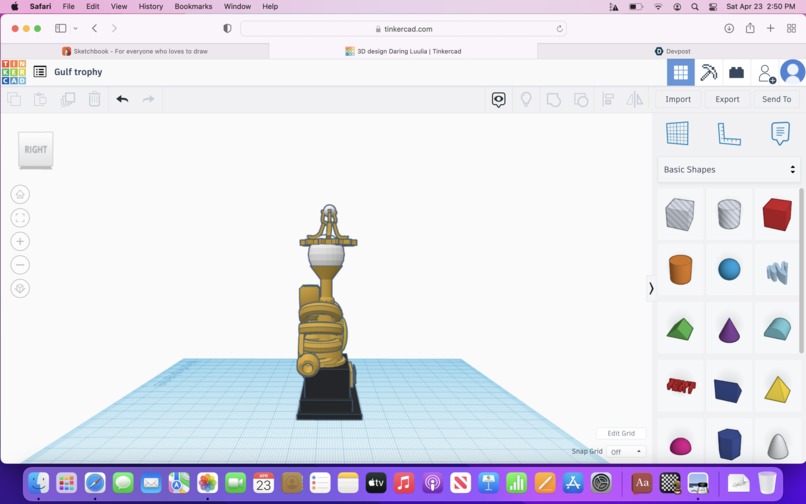Switch to the Devpost tab
806x504 pixels.
[672, 51]
